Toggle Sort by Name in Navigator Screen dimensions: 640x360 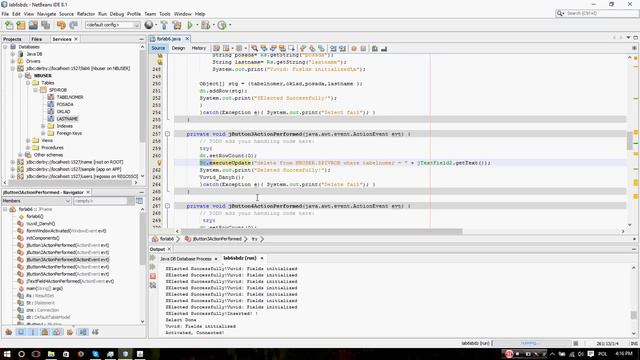point(83,332)
